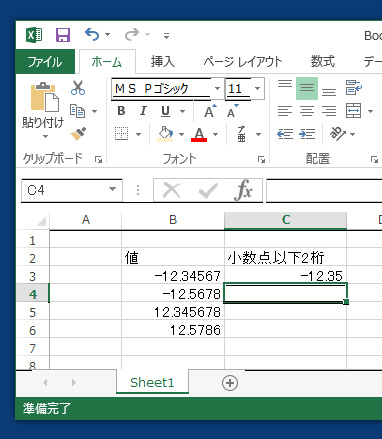Decrease indent of cell text
Image resolution: width=382 pixels, height=439 pixels.
(285, 134)
